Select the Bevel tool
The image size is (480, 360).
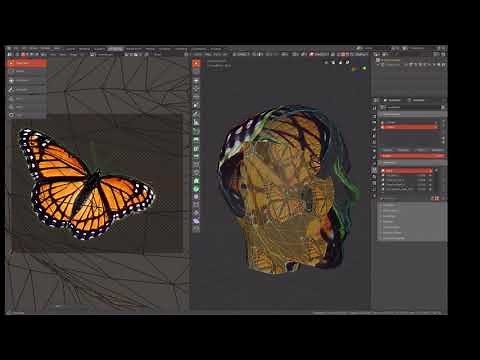(196, 156)
